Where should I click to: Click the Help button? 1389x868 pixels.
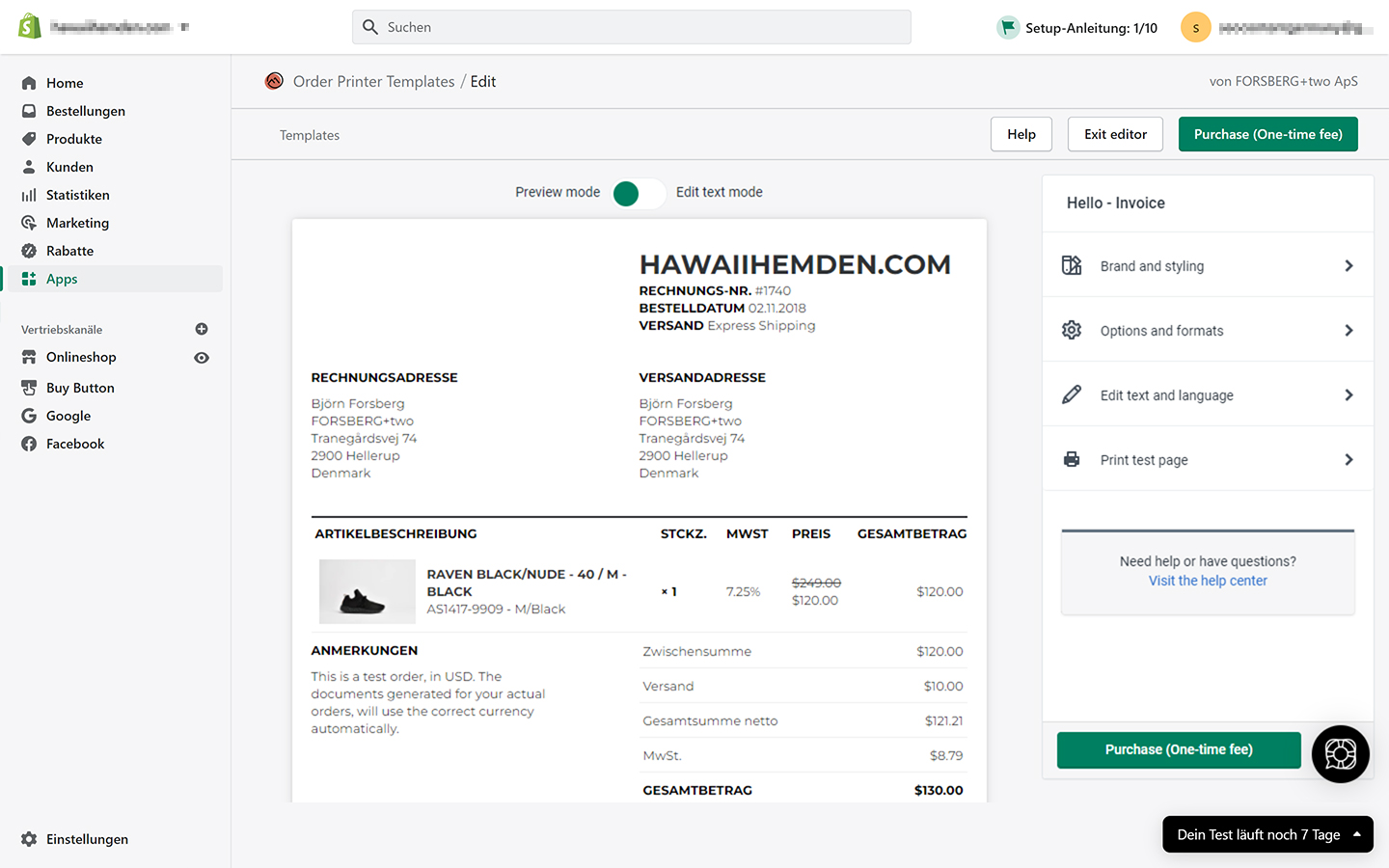click(x=1021, y=134)
